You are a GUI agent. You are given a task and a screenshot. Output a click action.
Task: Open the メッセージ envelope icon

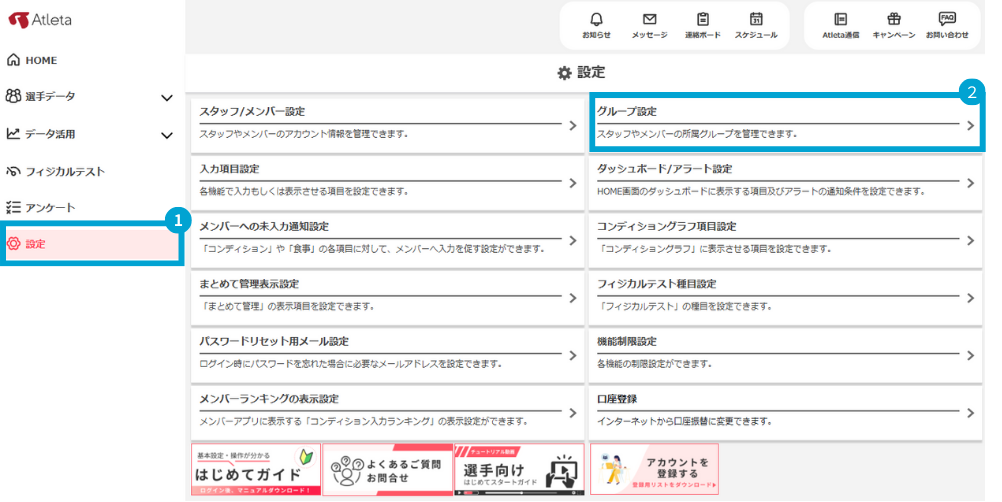tap(649, 25)
